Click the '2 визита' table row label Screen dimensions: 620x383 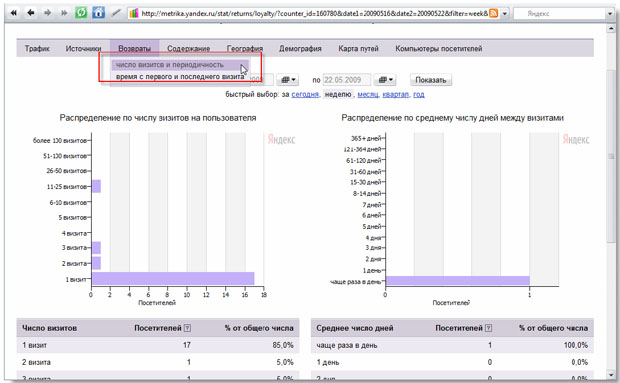(36, 362)
